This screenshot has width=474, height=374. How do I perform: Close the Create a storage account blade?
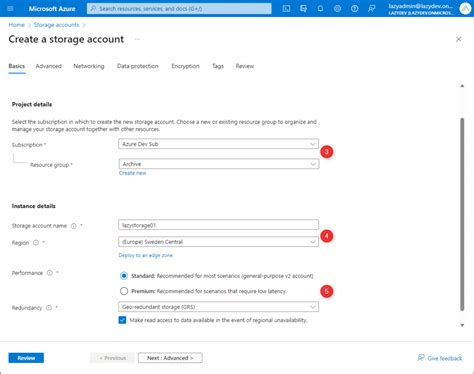pyautogui.click(x=459, y=39)
